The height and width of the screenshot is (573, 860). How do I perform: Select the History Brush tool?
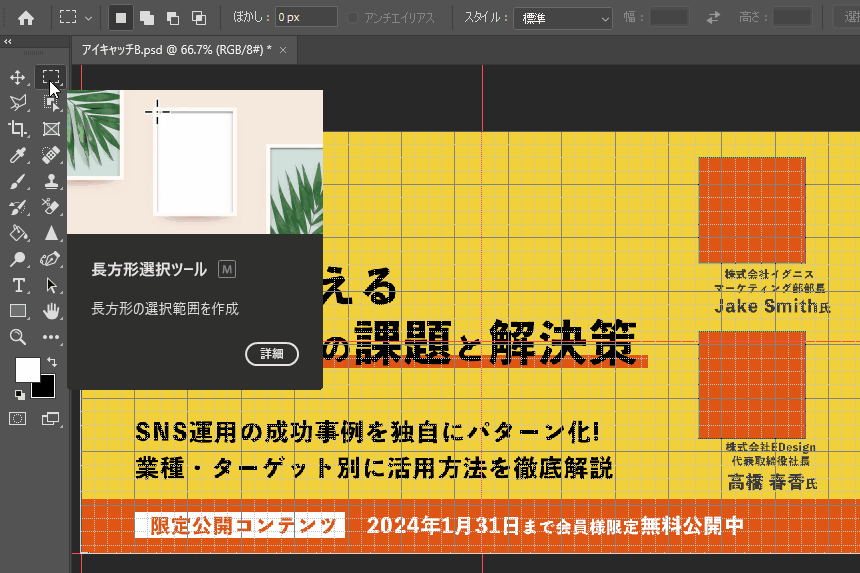[18, 207]
